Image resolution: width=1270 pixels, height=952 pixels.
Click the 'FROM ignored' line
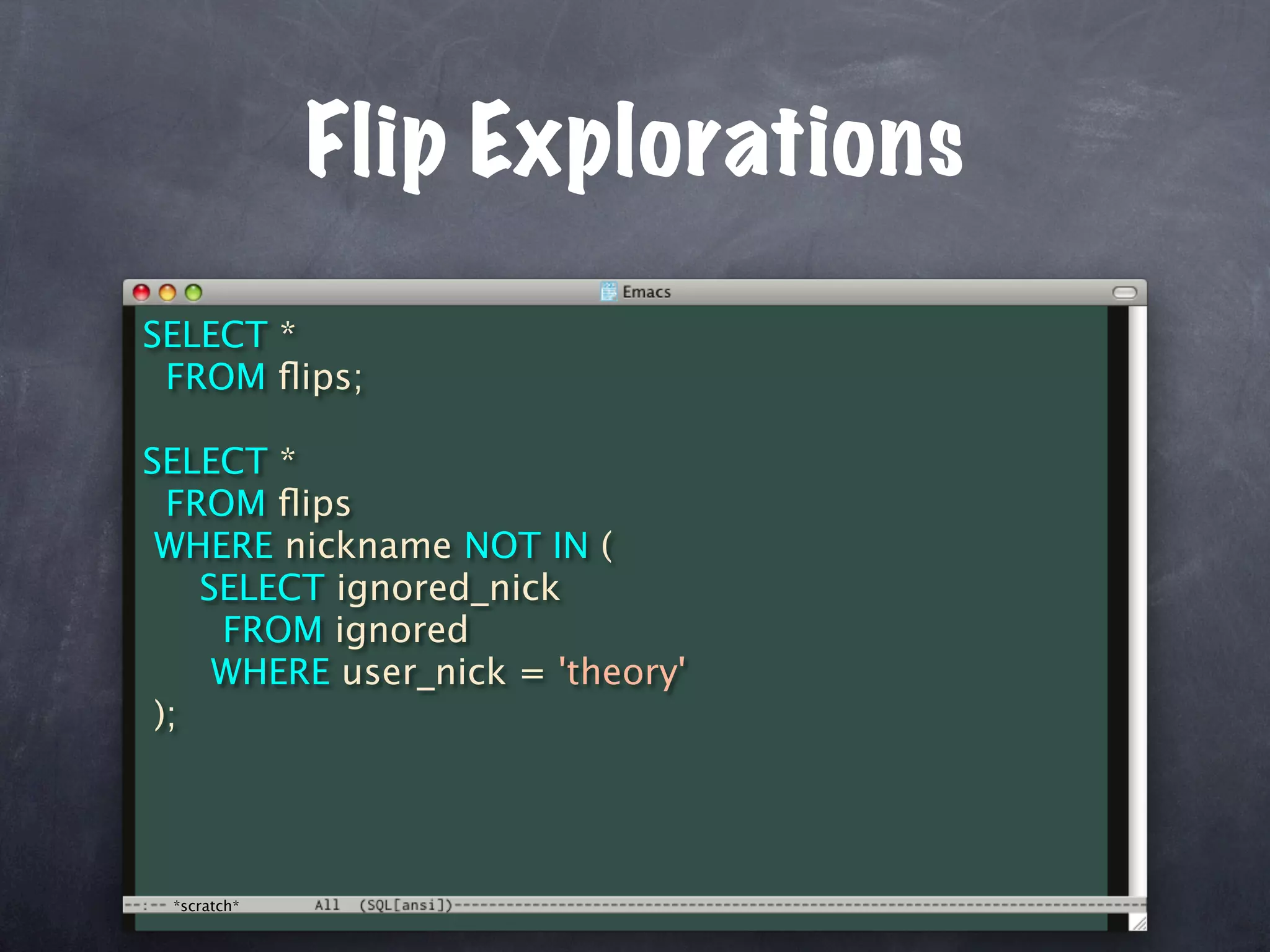(x=345, y=630)
